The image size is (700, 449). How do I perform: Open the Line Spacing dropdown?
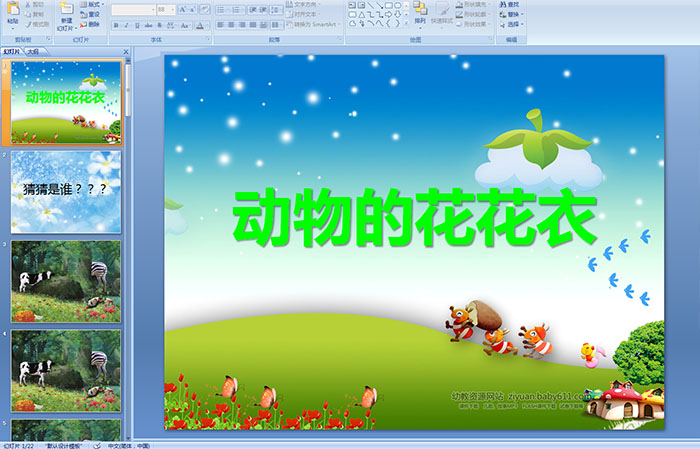[276, 9]
